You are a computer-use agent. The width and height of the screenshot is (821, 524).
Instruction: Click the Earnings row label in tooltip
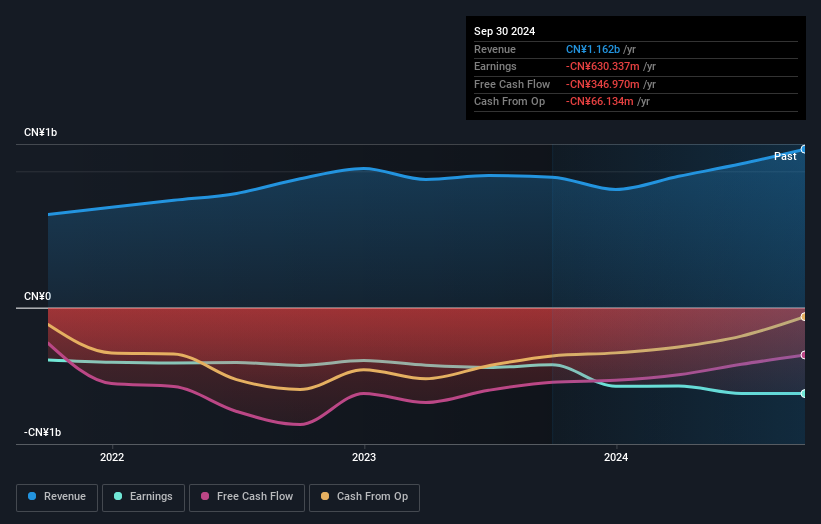pyautogui.click(x=495, y=66)
